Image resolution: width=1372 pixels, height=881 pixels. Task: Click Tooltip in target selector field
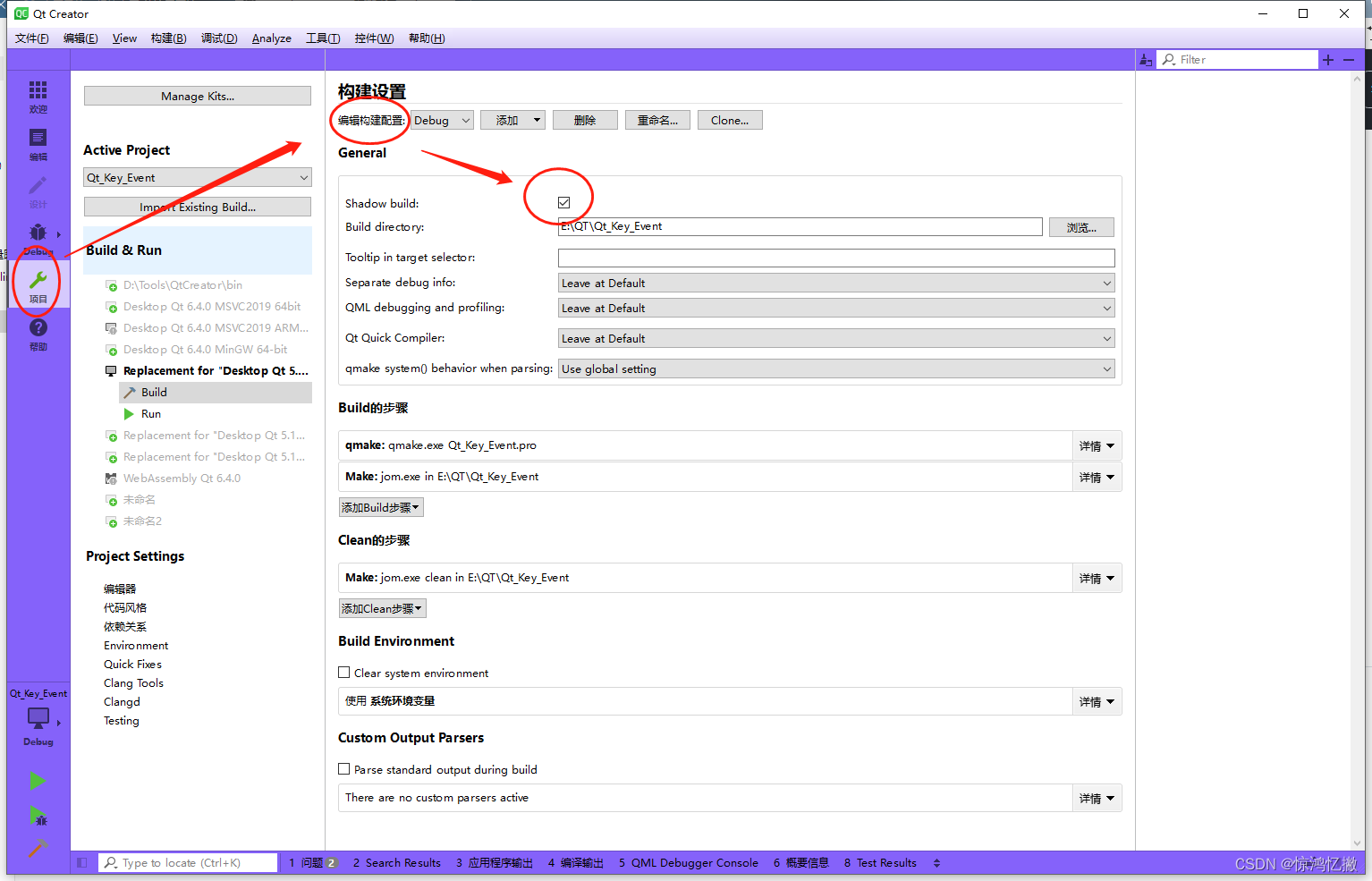click(x=836, y=258)
